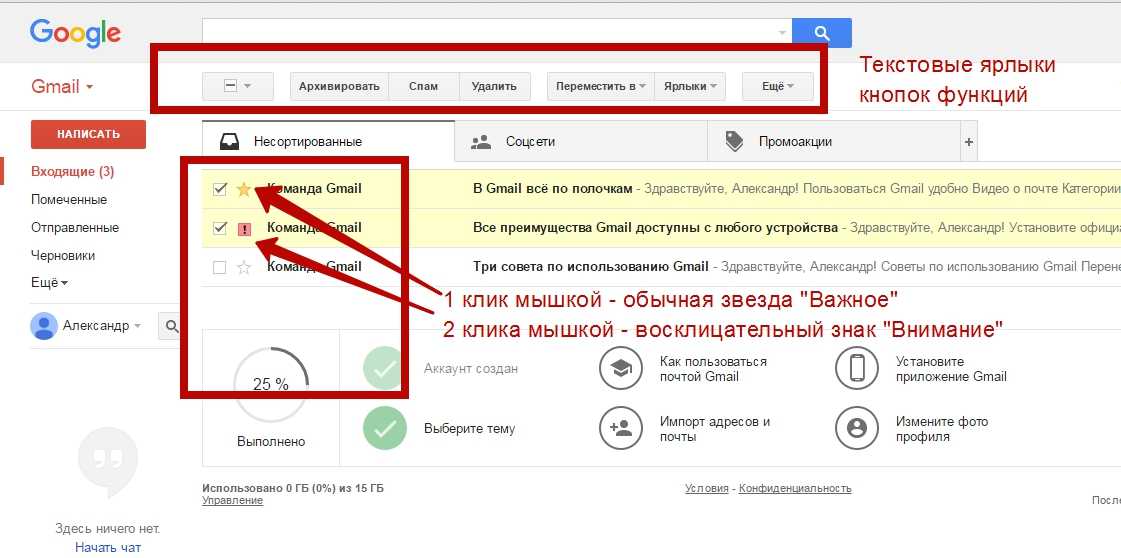Click the phone icon to install Gmail app
The width and height of the screenshot is (1121, 558).
point(856,369)
